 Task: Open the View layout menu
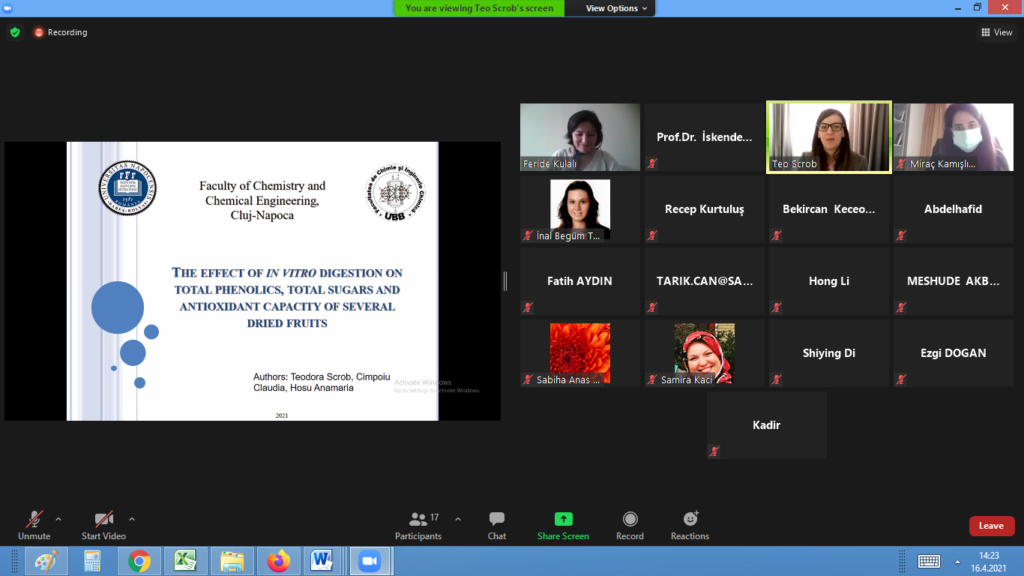(x=996, y=32)
